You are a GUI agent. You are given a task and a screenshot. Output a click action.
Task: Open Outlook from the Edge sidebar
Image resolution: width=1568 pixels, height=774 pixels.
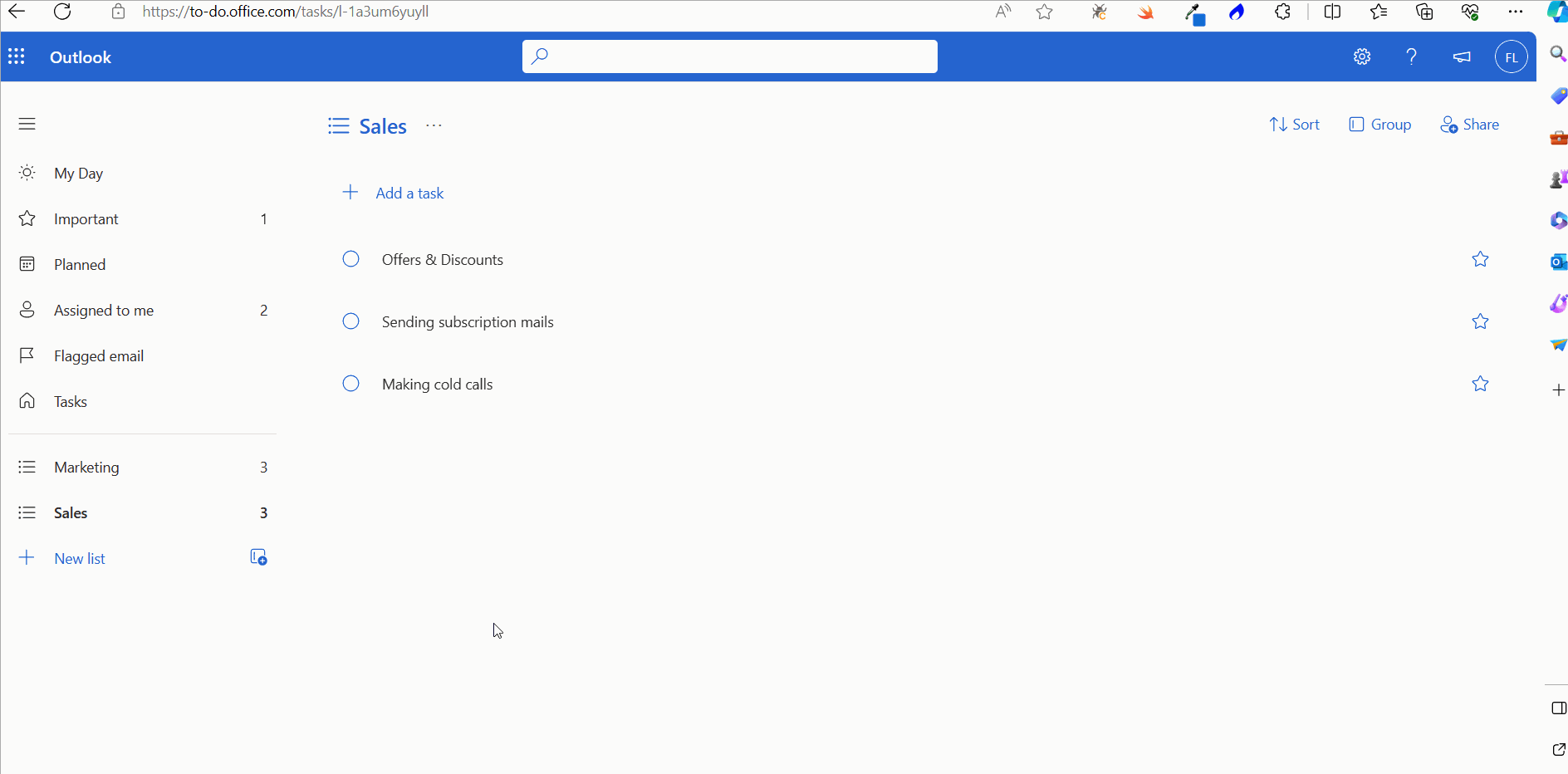coord(1559,261)
